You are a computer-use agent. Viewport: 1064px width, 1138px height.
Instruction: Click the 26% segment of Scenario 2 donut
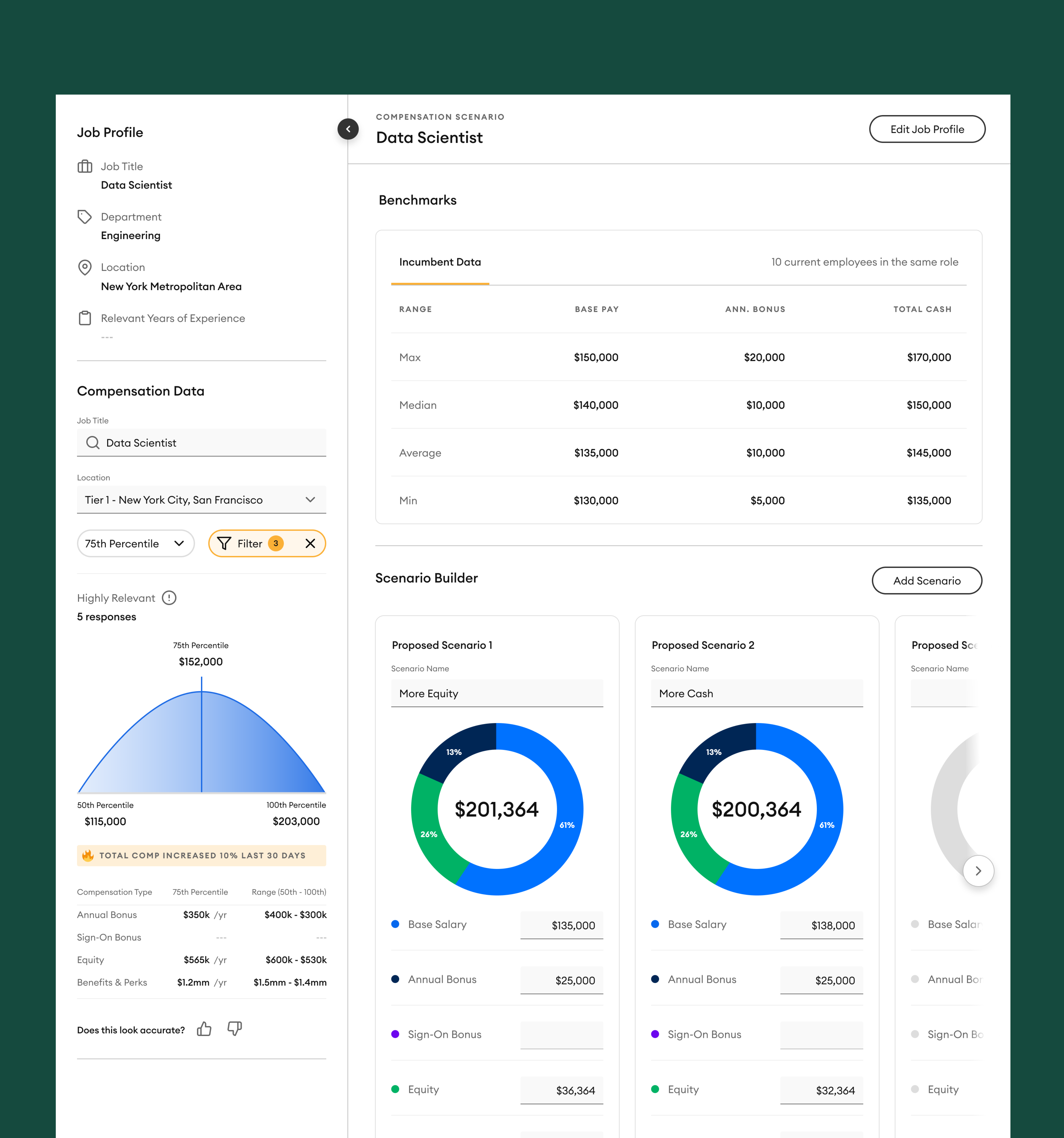click(688, 834)
